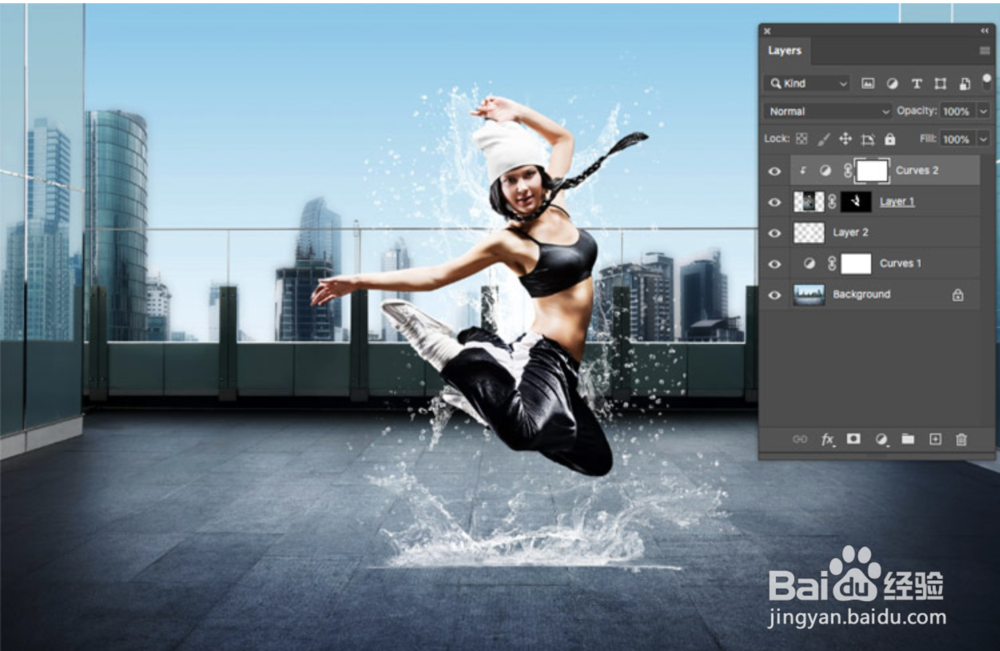
Task: Add layer mask icon at panel bottom
Action: [x=853, y=439]
